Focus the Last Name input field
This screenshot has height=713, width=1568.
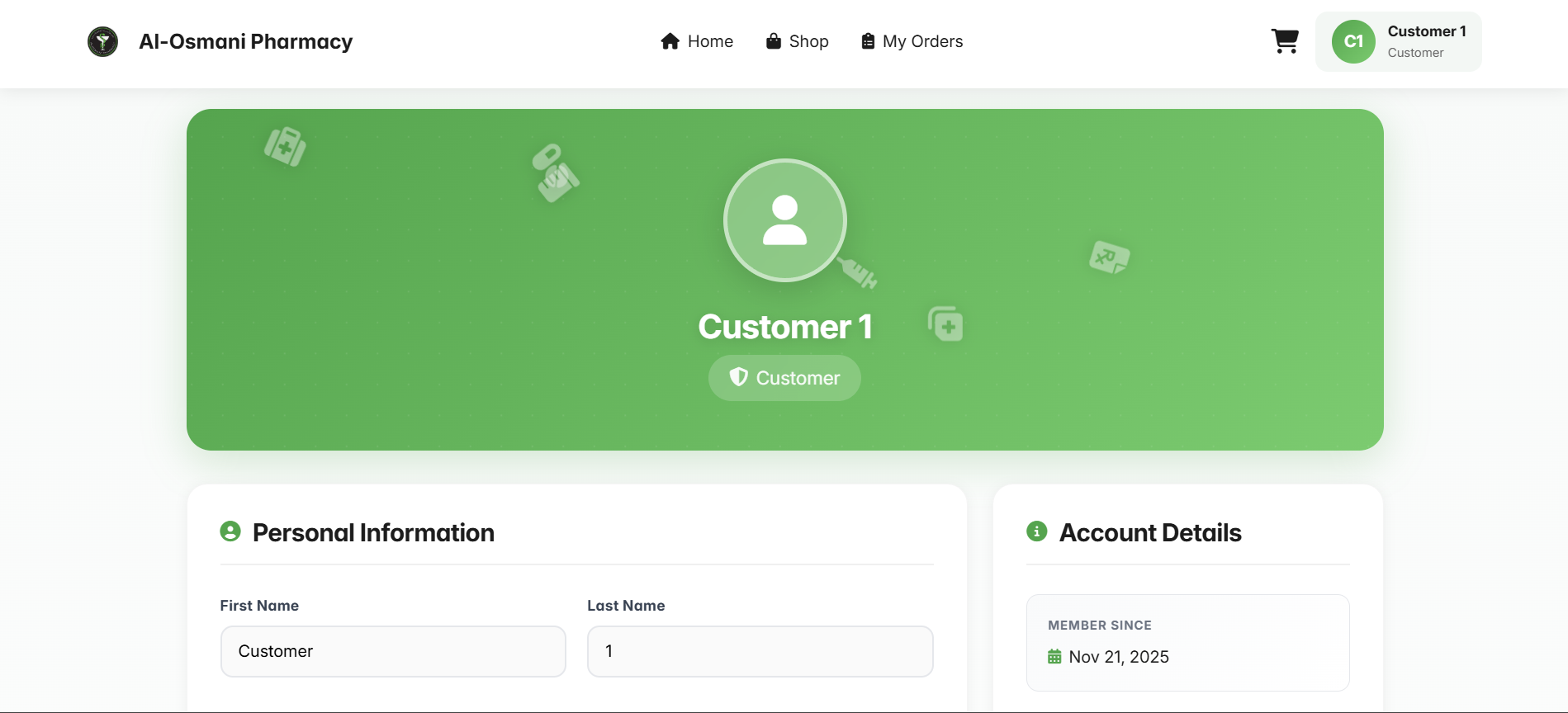(760, 651)
